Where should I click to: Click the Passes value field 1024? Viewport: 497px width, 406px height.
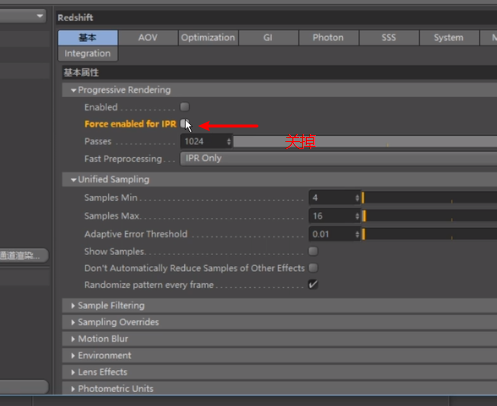(x=203, y=141)
